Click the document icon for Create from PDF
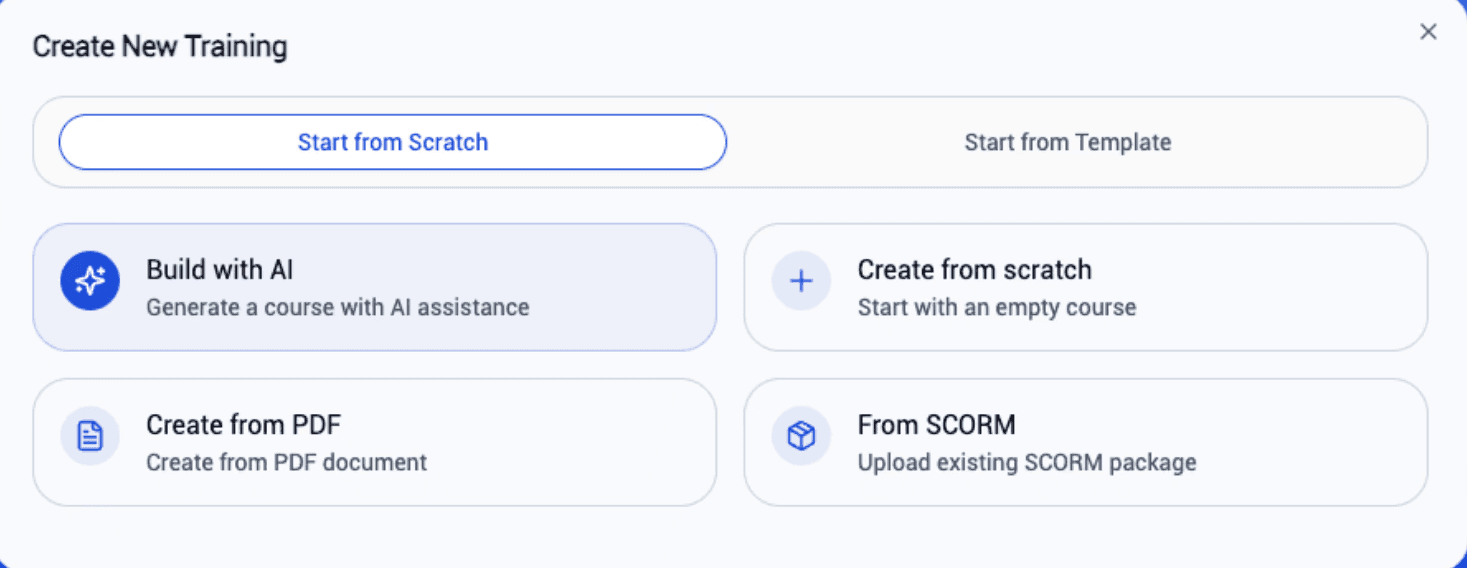The height and width of the screenshot is (568, 1467). [90, 436]
